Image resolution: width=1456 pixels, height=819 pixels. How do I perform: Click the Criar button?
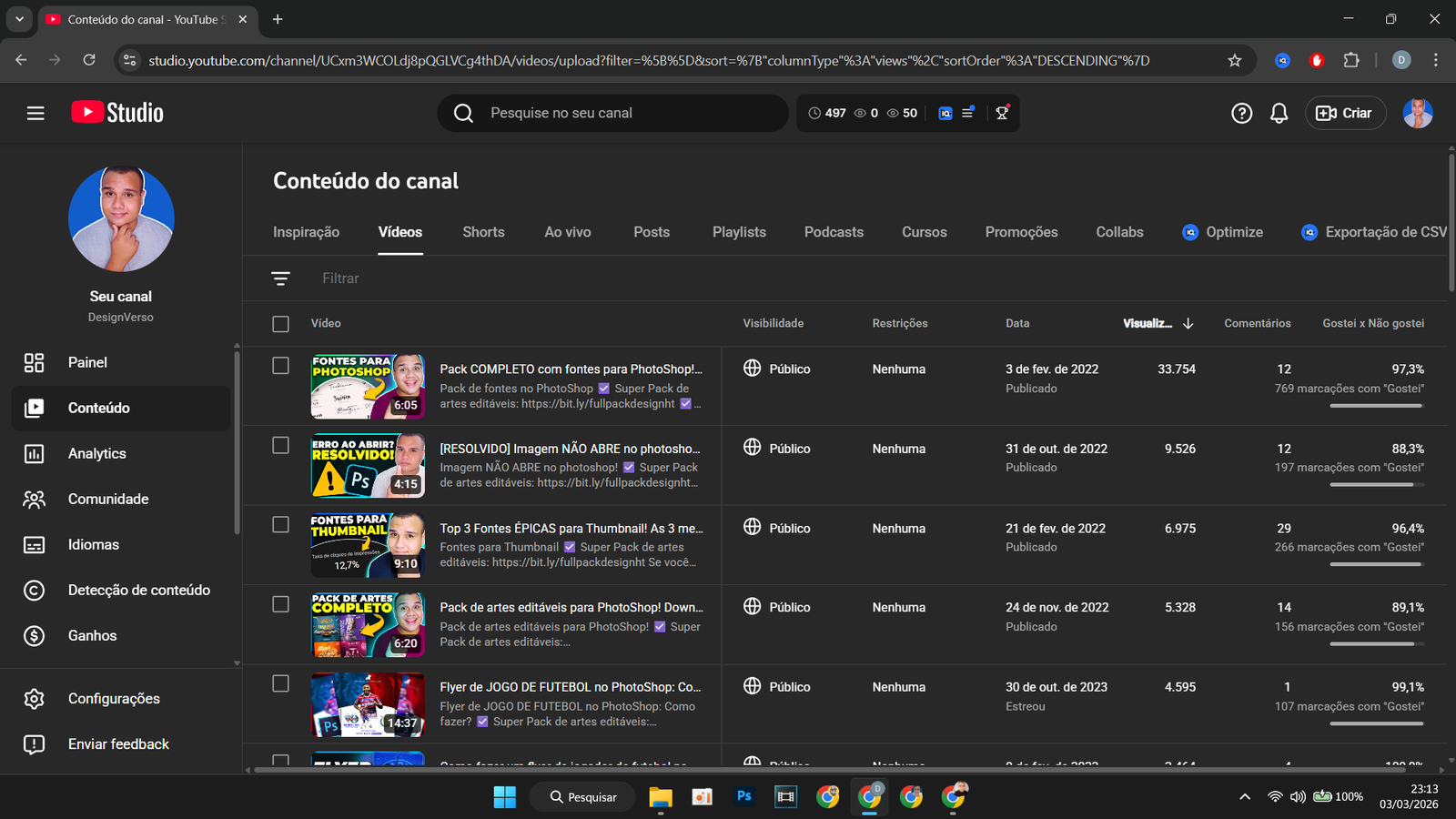coord(1345,113)
